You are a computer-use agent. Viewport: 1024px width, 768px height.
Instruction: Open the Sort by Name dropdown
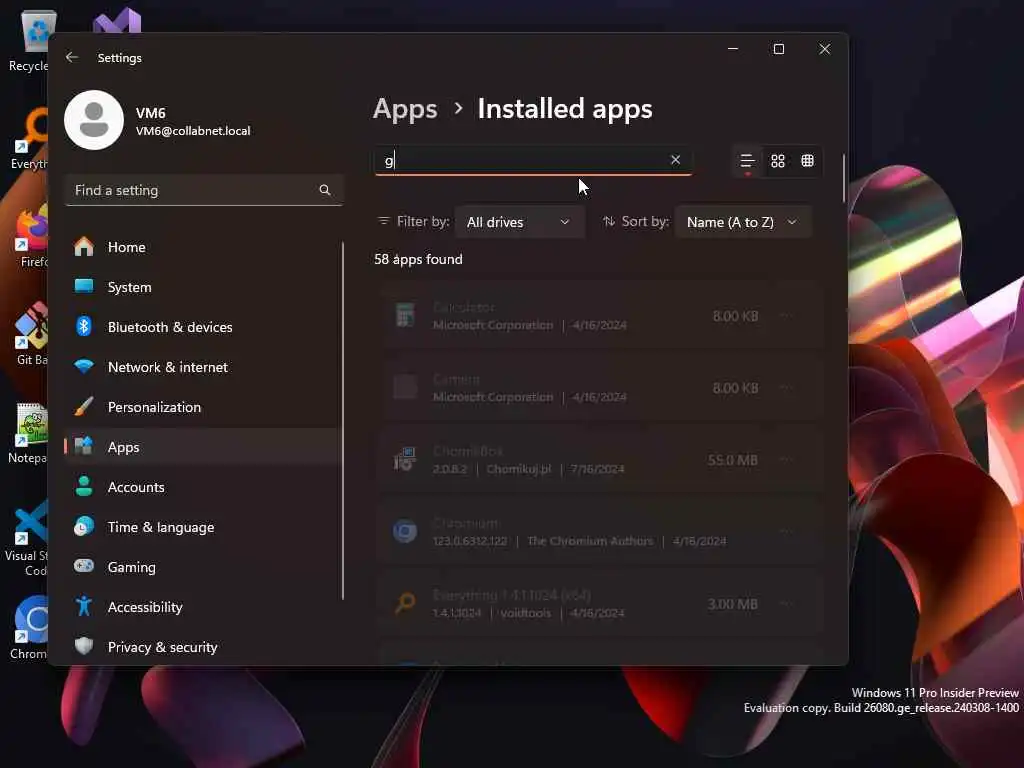point(743,222)
